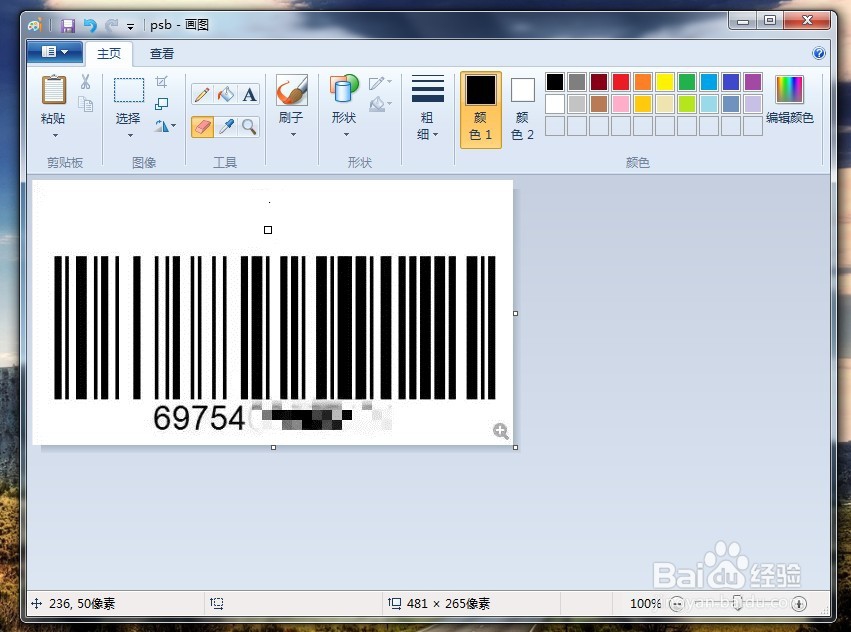Select the Magnifier tool
The height and width of the screenshot is (632, 851).
(249, 127)
